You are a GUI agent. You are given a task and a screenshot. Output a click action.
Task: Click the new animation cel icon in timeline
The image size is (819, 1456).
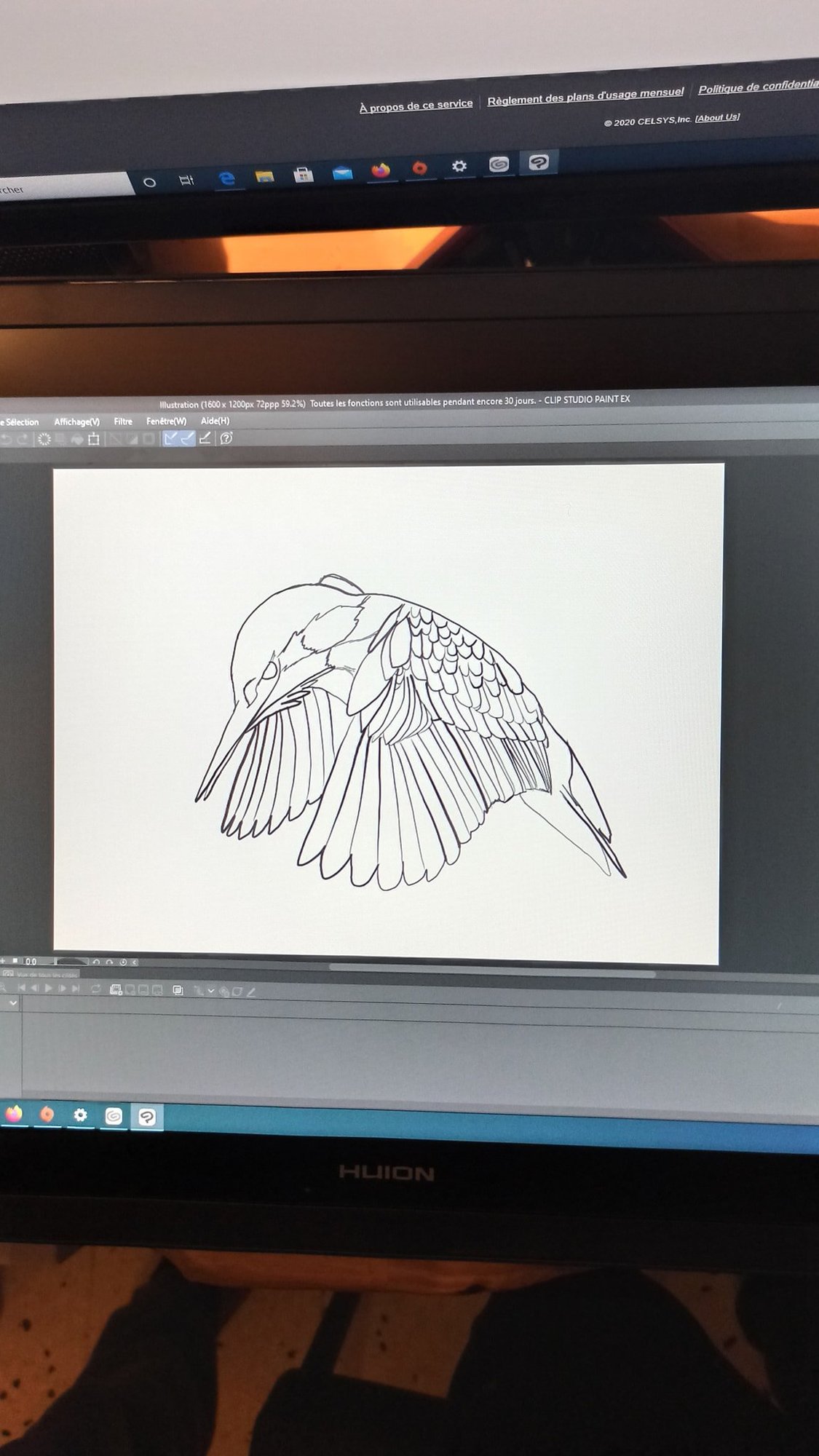pos(115,990)
